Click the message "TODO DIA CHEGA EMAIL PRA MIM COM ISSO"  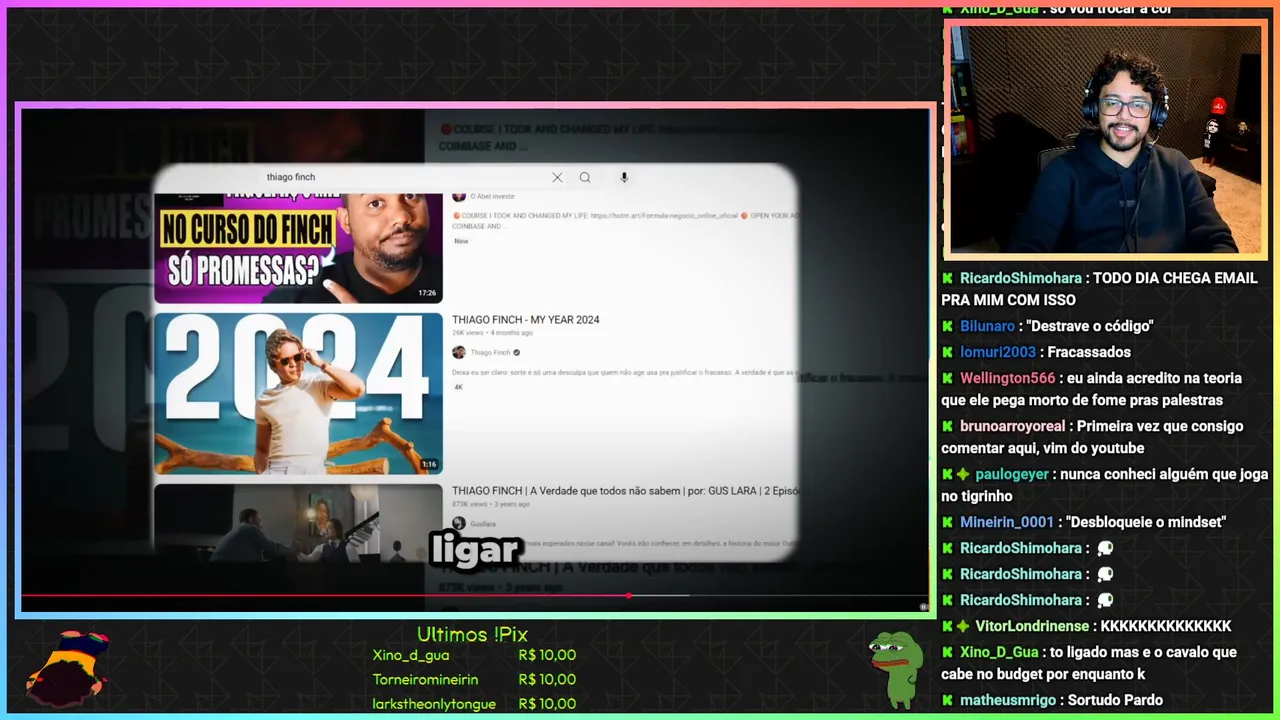point(1100,289)
